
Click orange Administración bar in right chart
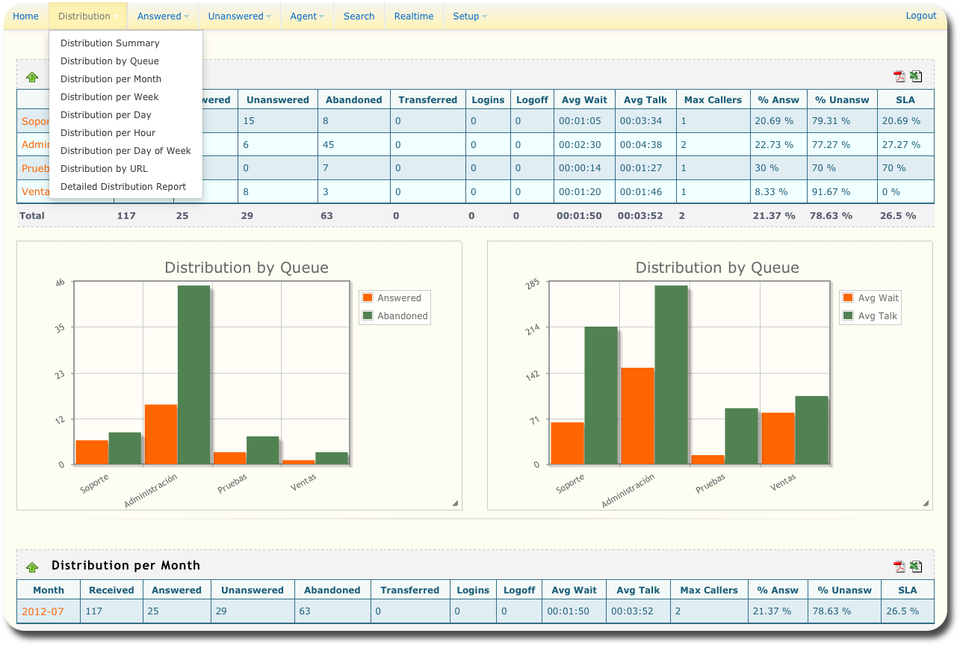(x=637, y=416)
